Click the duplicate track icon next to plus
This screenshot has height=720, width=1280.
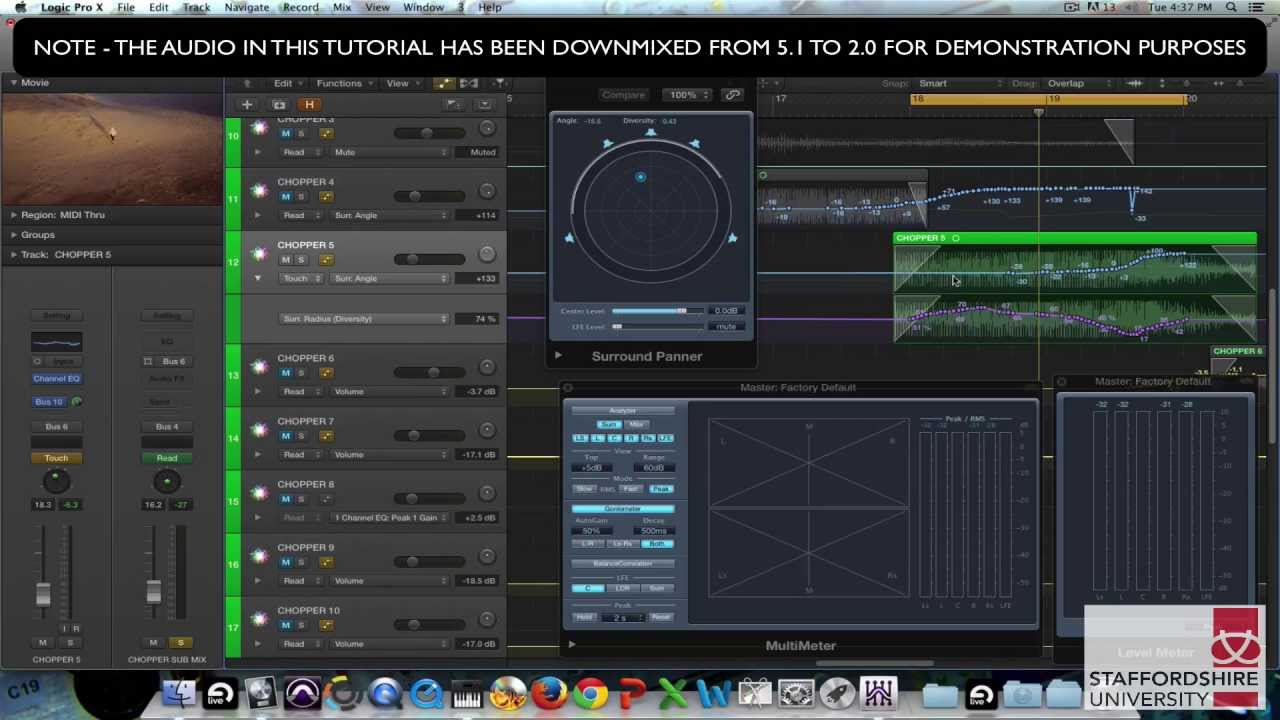tap(279, 104)
